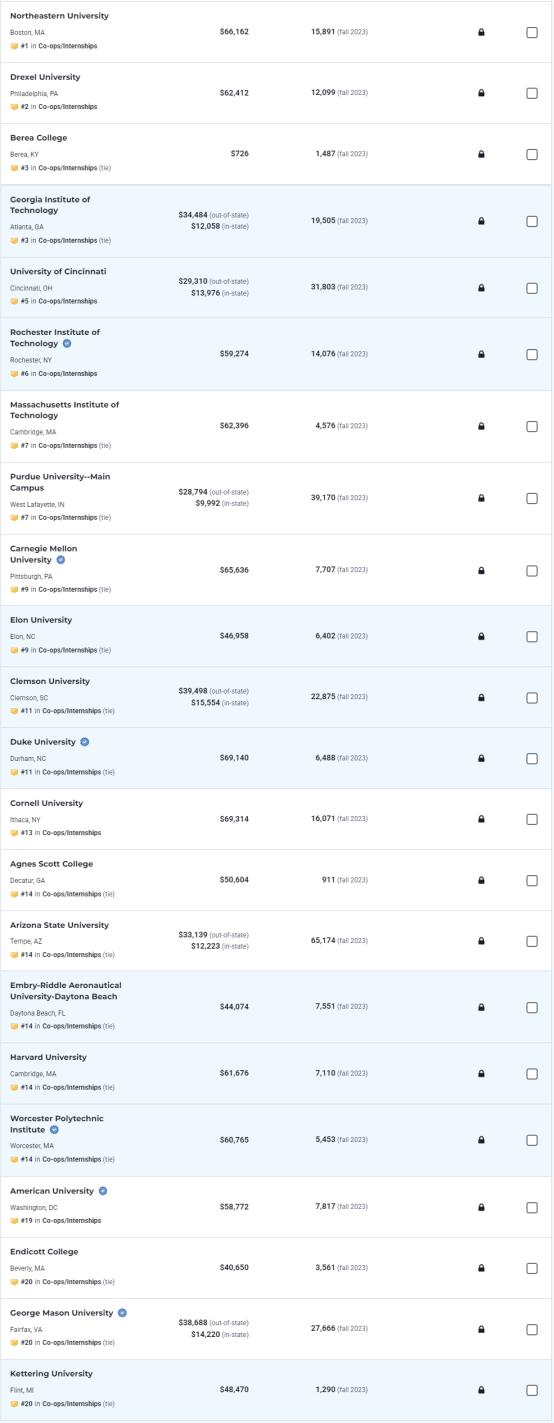554x1423 pixels.
Task: Open the Northeastern University profile link
Action: click(59, 16)
